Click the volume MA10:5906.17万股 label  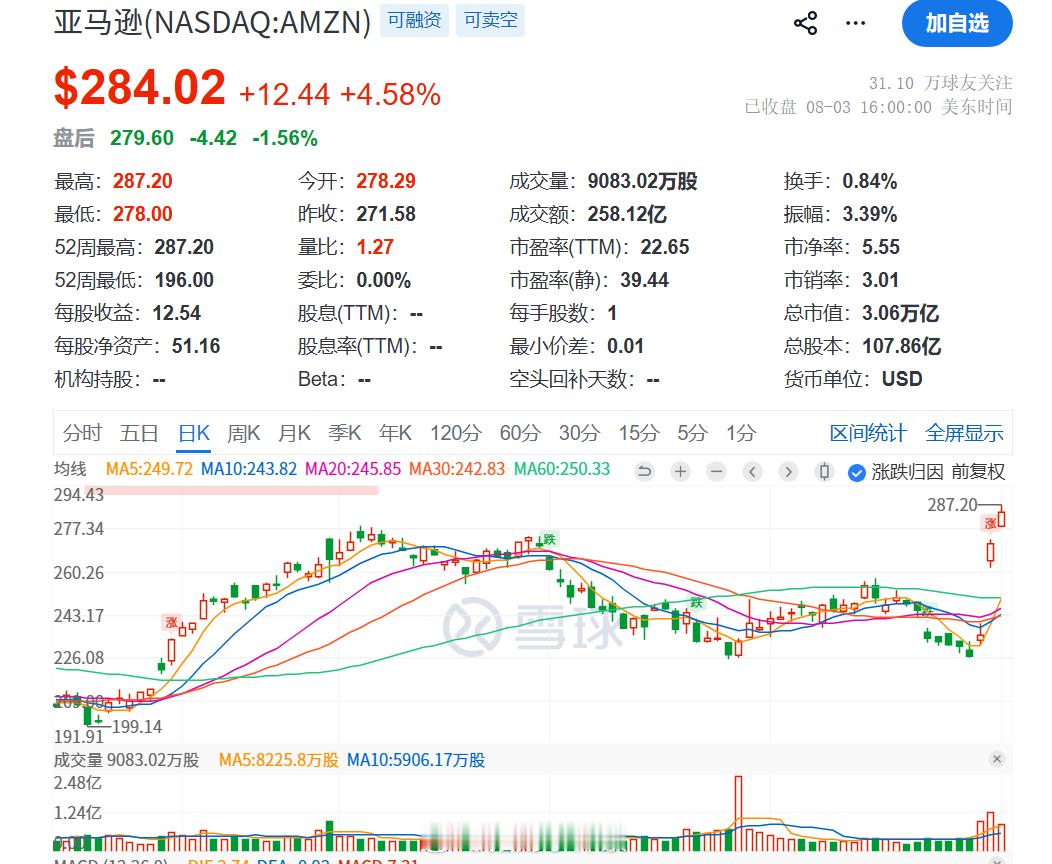[x=416, y=760]
